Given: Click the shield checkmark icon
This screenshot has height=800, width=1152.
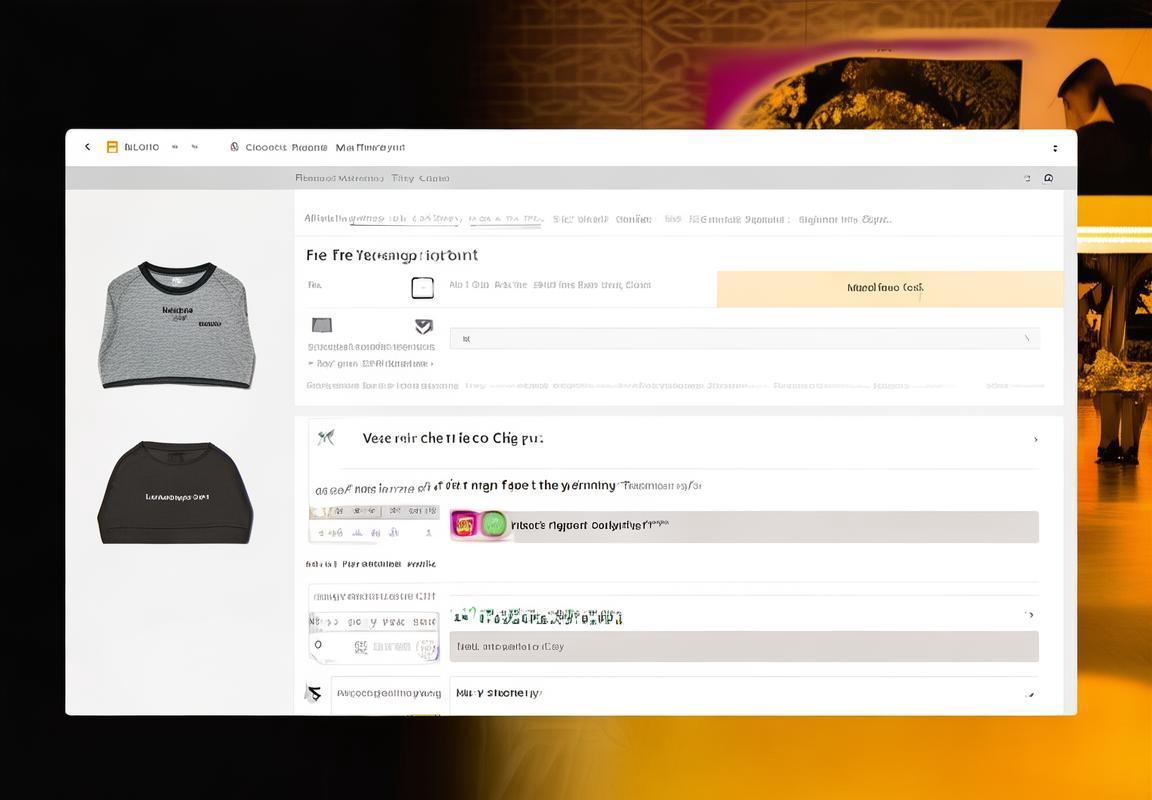Looking at the screenshot, I should pyautogui.click(x=423, y=325).
